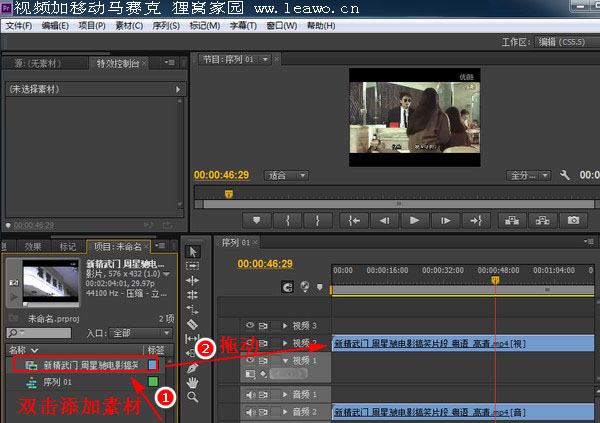Click the Set Out Point brace button

(318, 220)
